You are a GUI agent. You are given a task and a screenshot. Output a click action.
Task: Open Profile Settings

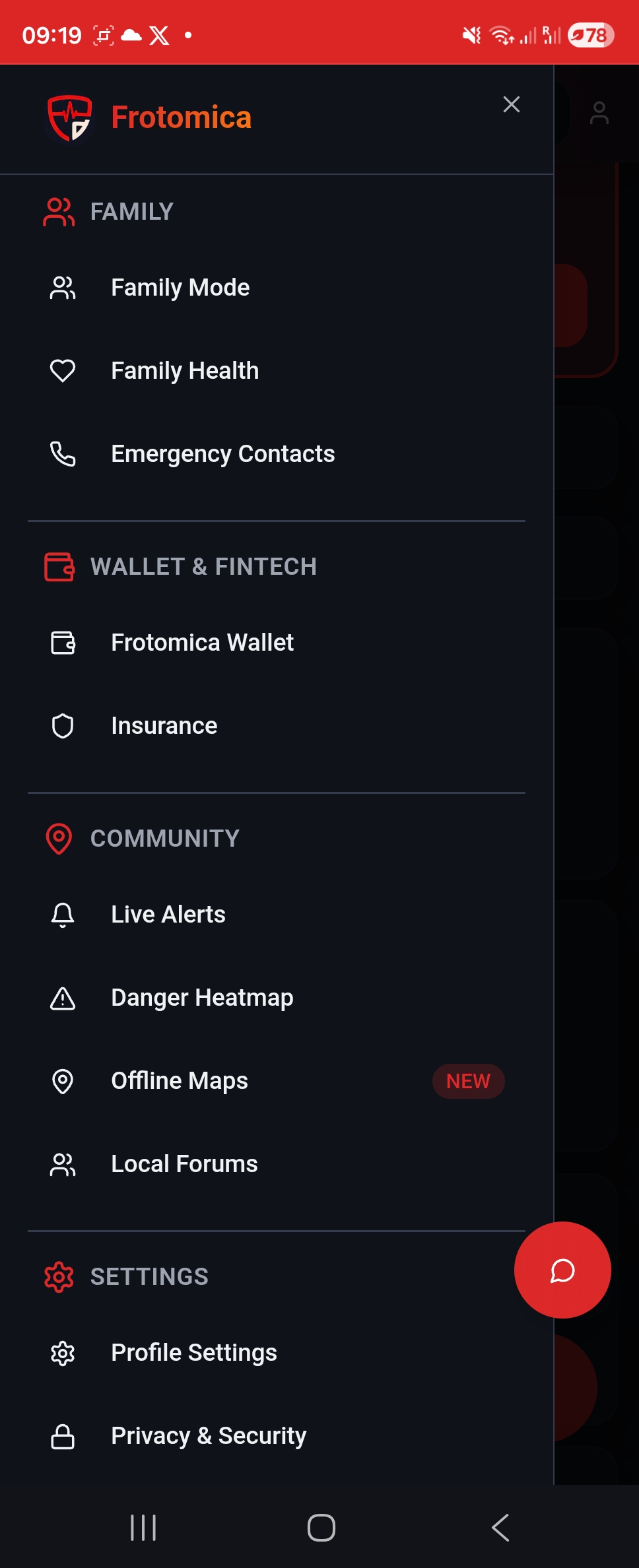point(194,1353)
